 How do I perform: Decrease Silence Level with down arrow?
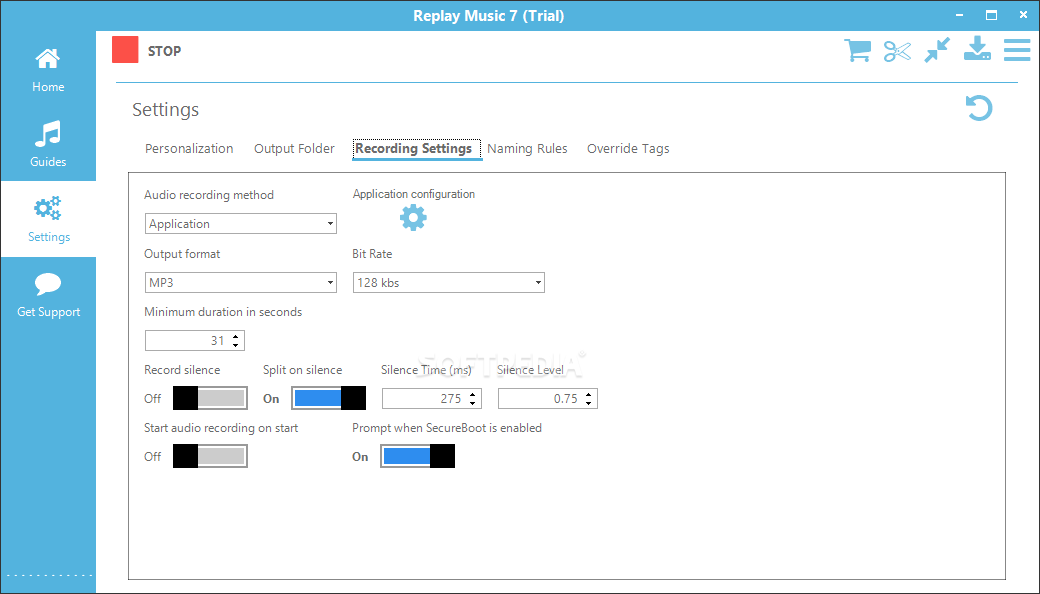[588, 403]
